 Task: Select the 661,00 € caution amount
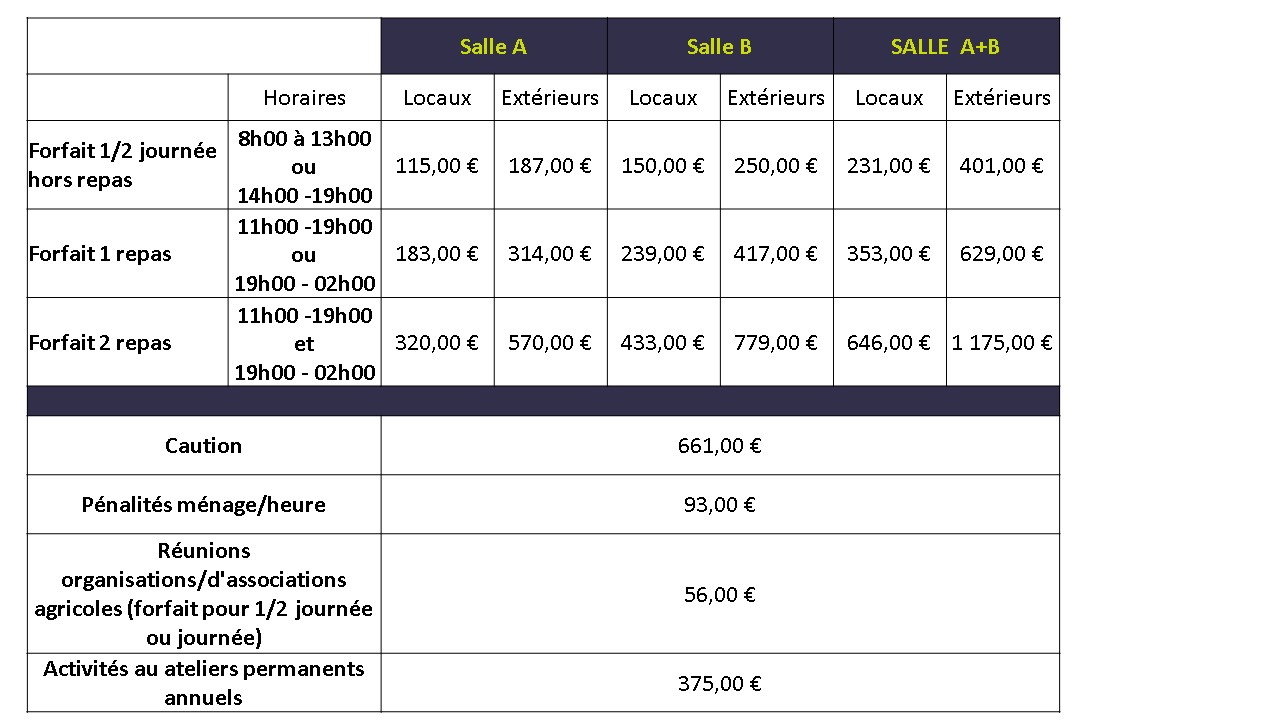tap(719, 446)
